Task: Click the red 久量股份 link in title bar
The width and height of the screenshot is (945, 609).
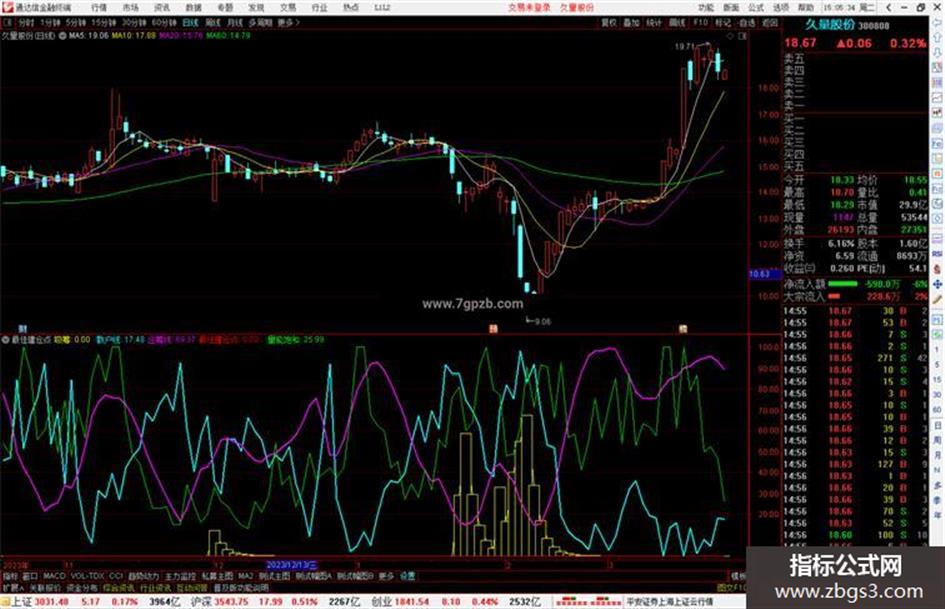Action: [x=577, y=7]
